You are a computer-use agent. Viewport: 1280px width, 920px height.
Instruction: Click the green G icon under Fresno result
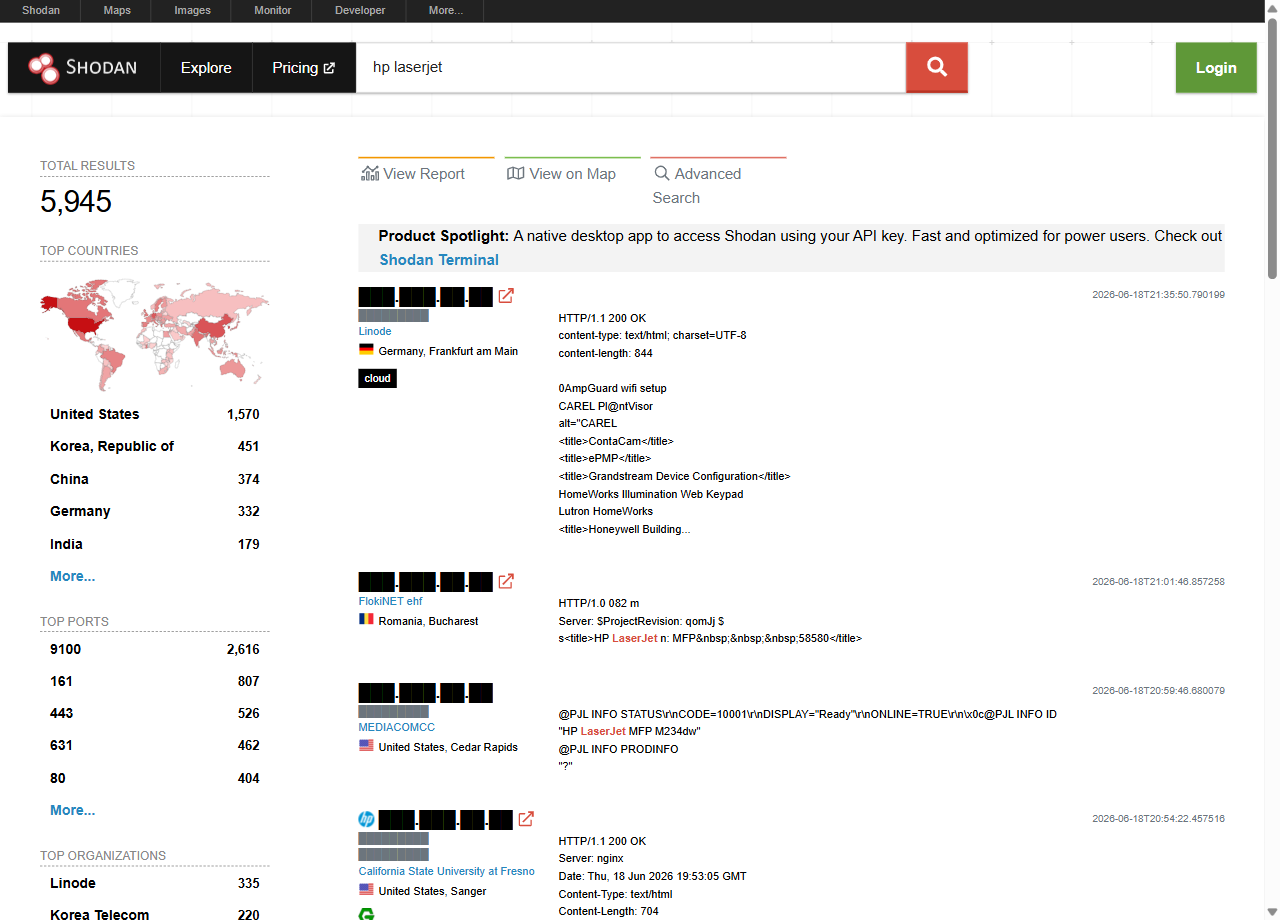click(366, 913)
